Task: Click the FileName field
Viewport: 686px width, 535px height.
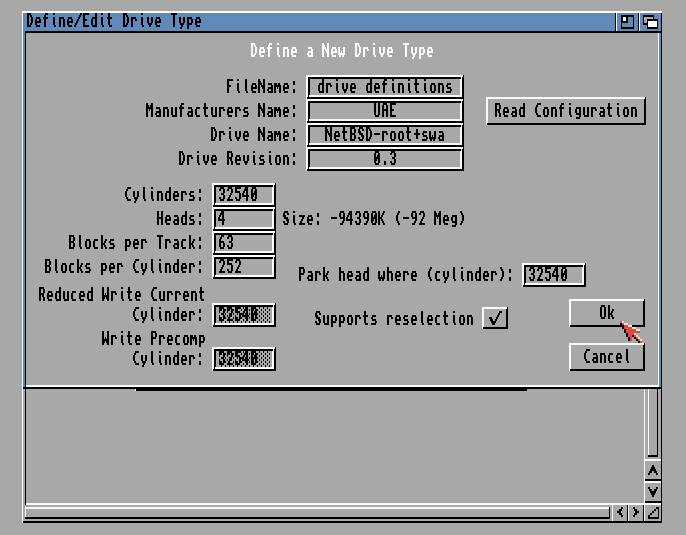Action: (x=385, y=87)
